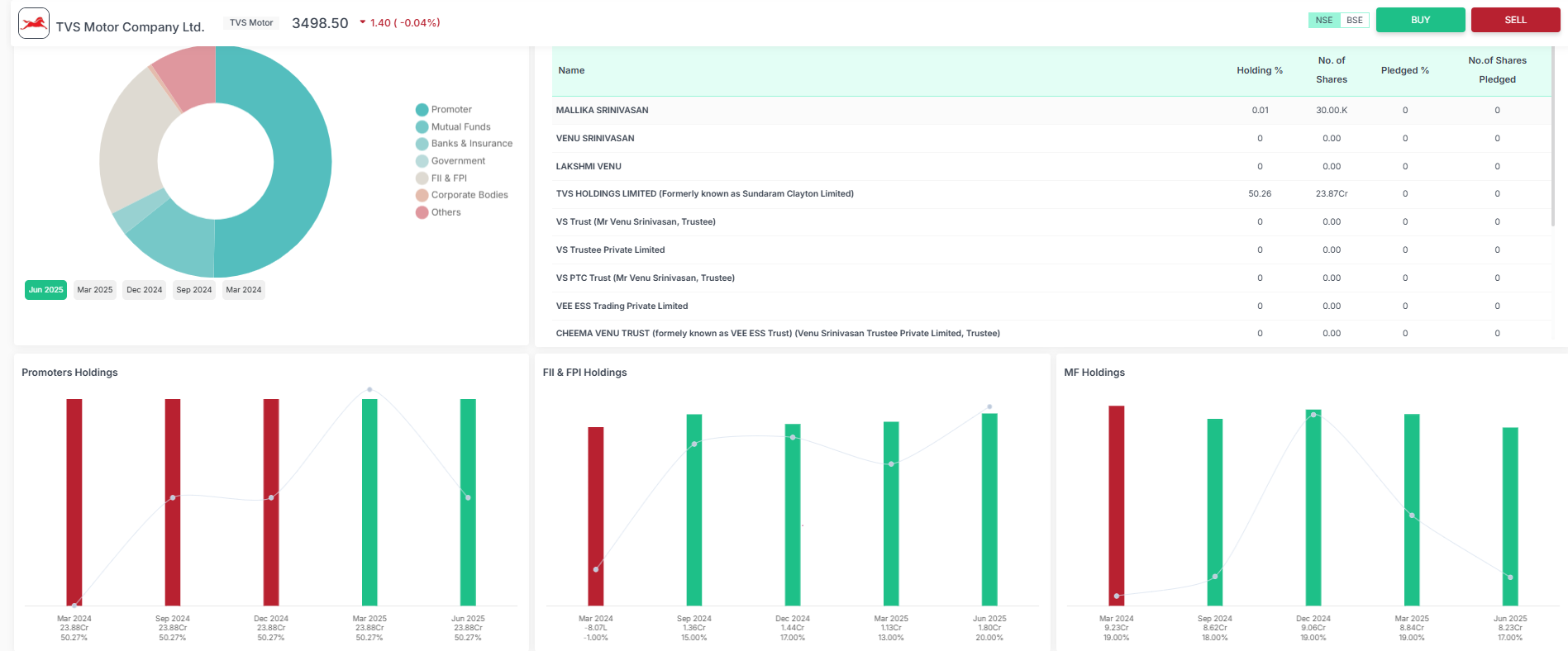1568x651 pixels.
Task: Click the TVS HOLDINGS LIMITED row
Action: (x=704, y=194)
